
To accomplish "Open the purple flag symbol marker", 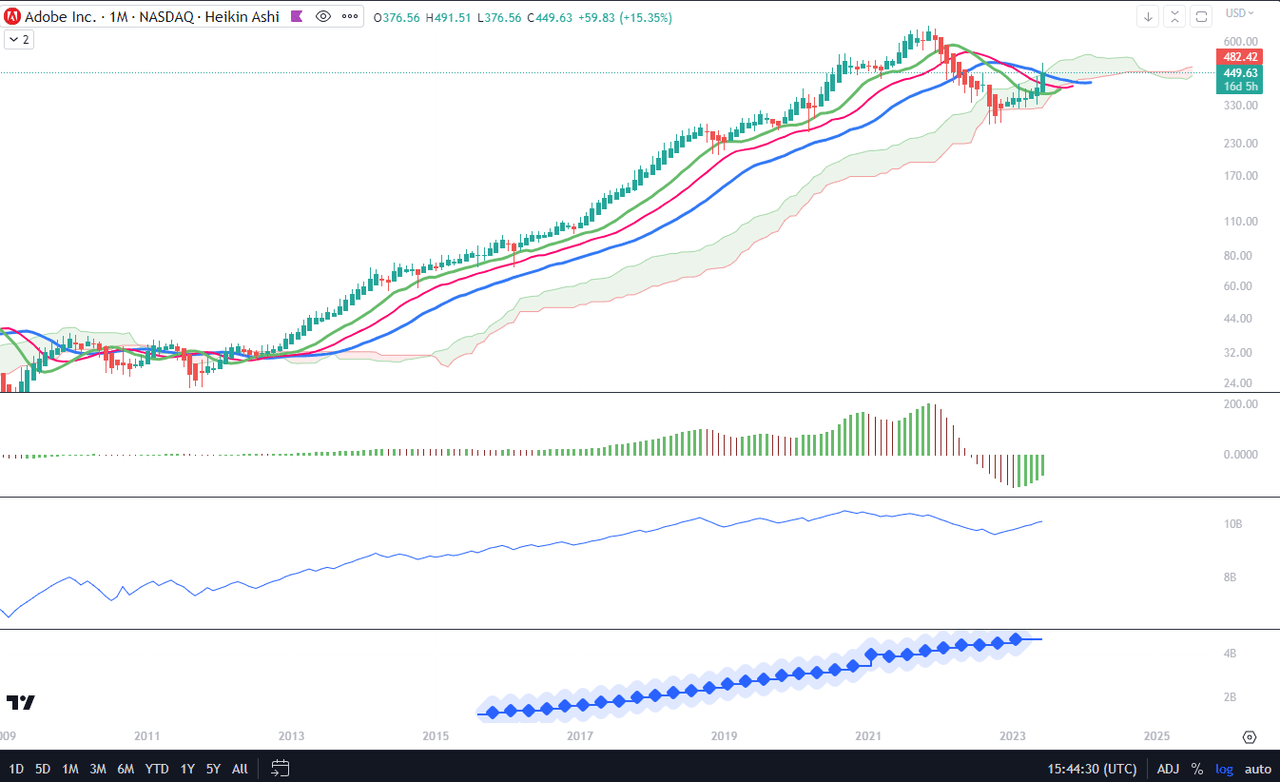I will pos(296,17).
